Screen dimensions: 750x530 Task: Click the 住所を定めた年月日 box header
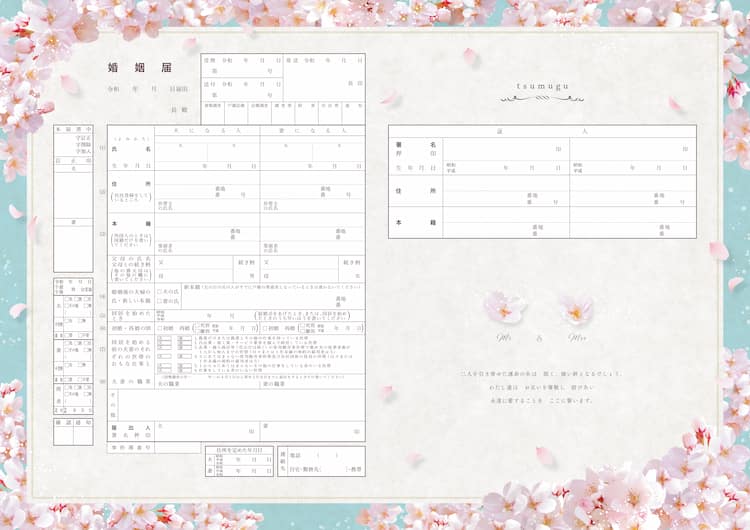(x=239, y=450)
